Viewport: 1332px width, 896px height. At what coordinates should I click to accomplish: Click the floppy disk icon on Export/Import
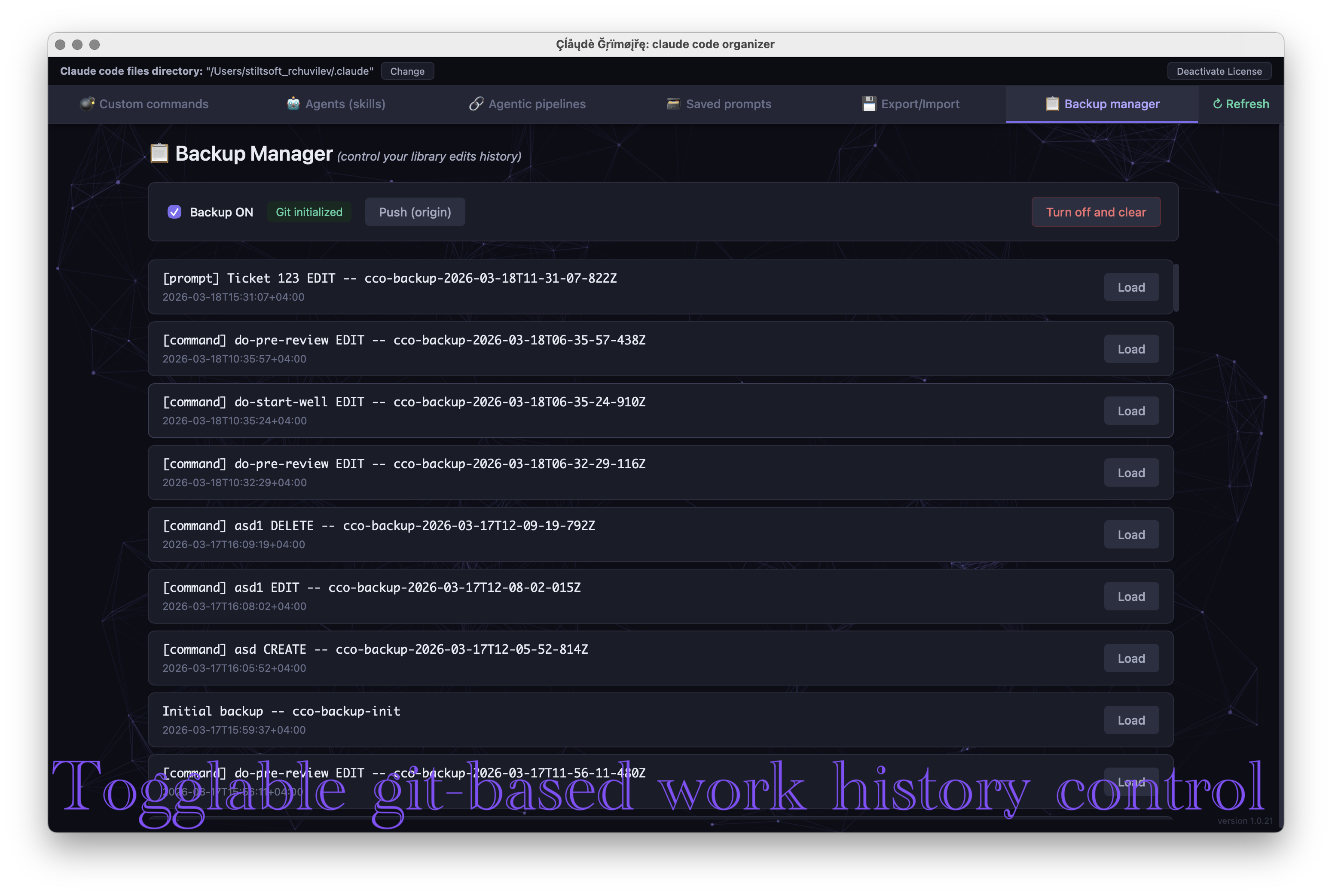click(x=869, y=104)
